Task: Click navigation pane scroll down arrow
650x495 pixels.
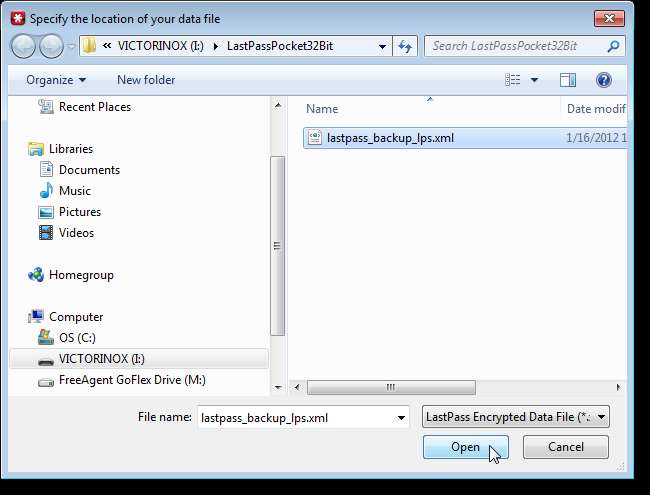Action: click(x=278, y=387)
